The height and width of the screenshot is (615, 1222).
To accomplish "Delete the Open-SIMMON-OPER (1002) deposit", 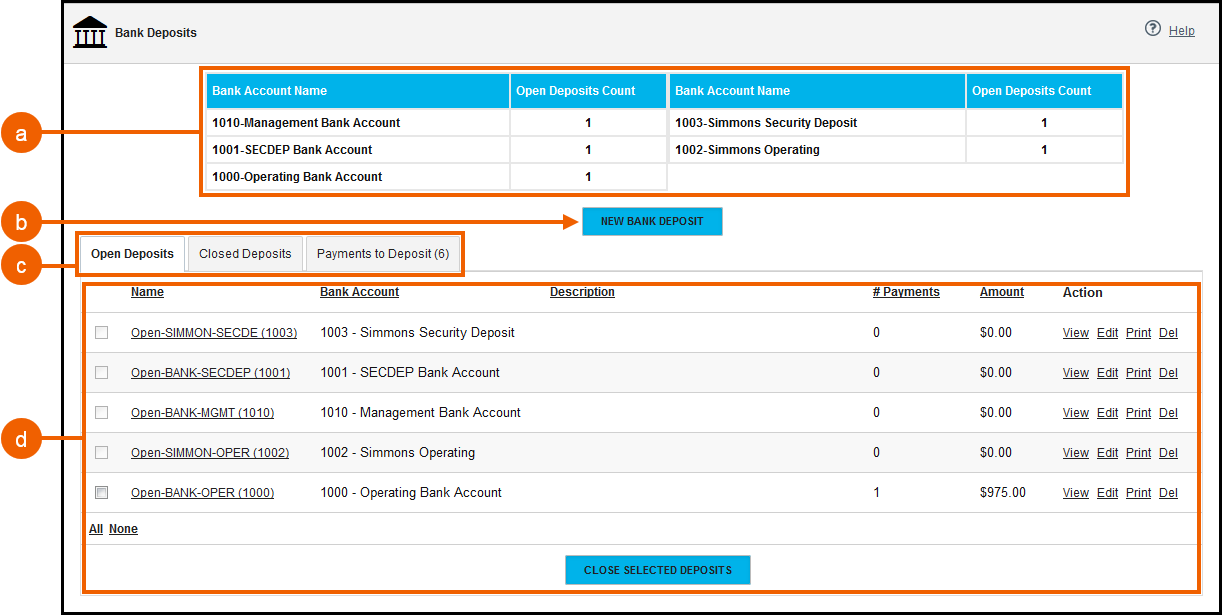I will (1168, 453).
